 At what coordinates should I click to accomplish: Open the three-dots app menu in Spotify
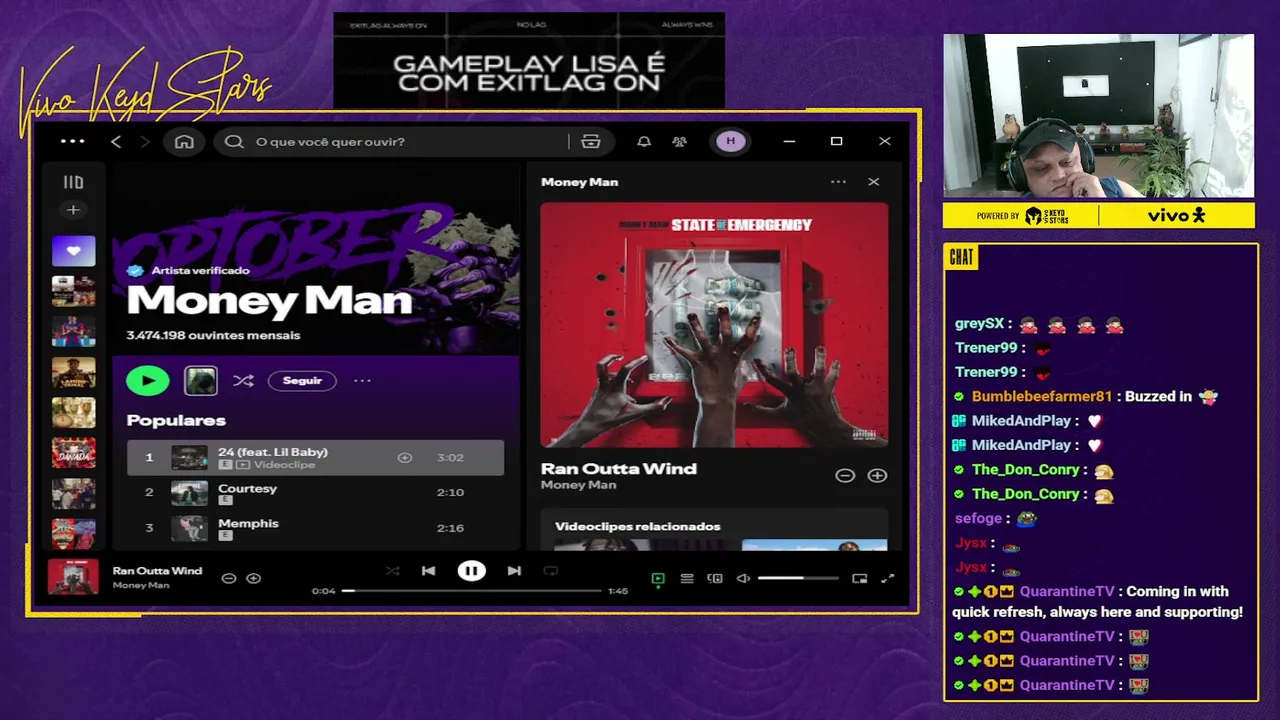coord(73,141)
